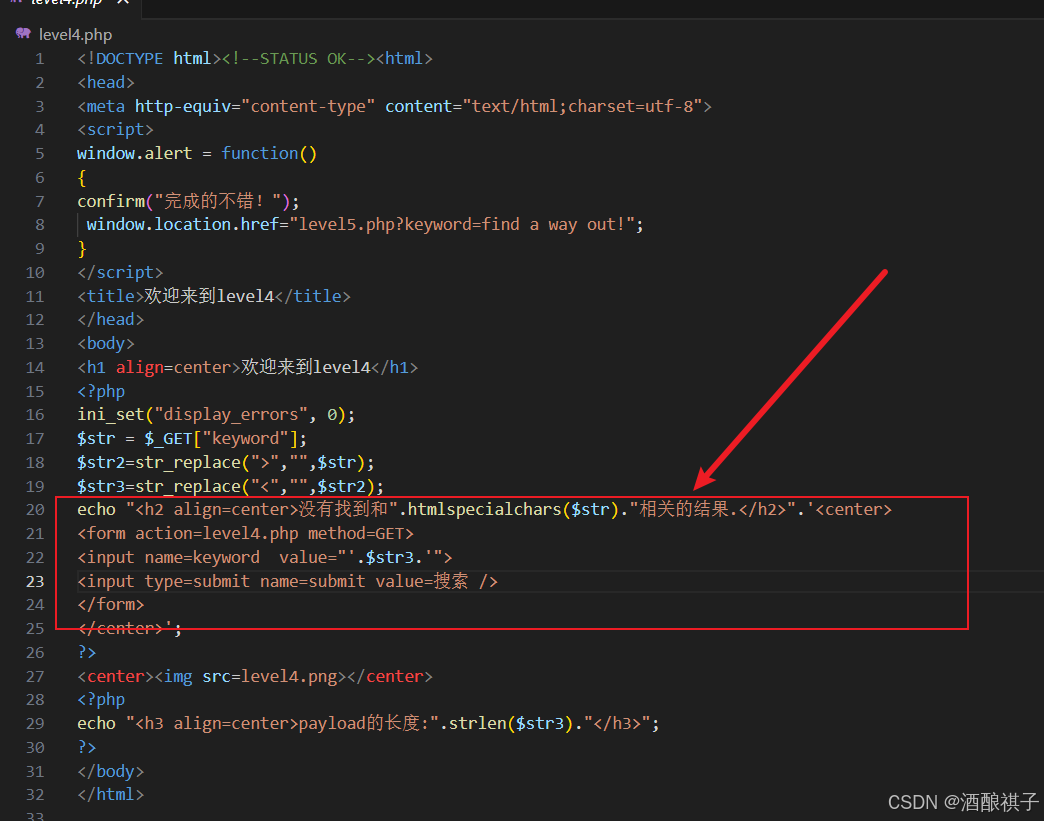This screenshot has height=821, width=1044.
Task: Click window.alert on line 5
Action: 134,154
